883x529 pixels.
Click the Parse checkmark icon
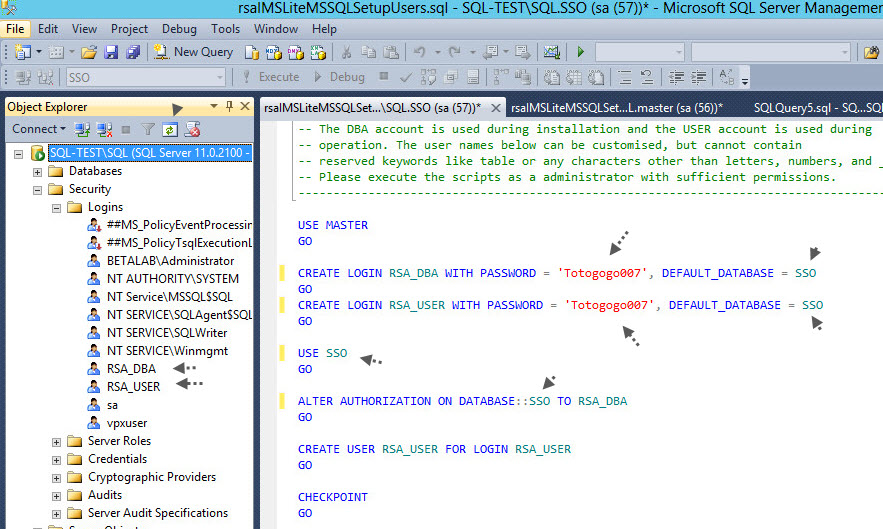pyautogui.click(x=405, y=77)
